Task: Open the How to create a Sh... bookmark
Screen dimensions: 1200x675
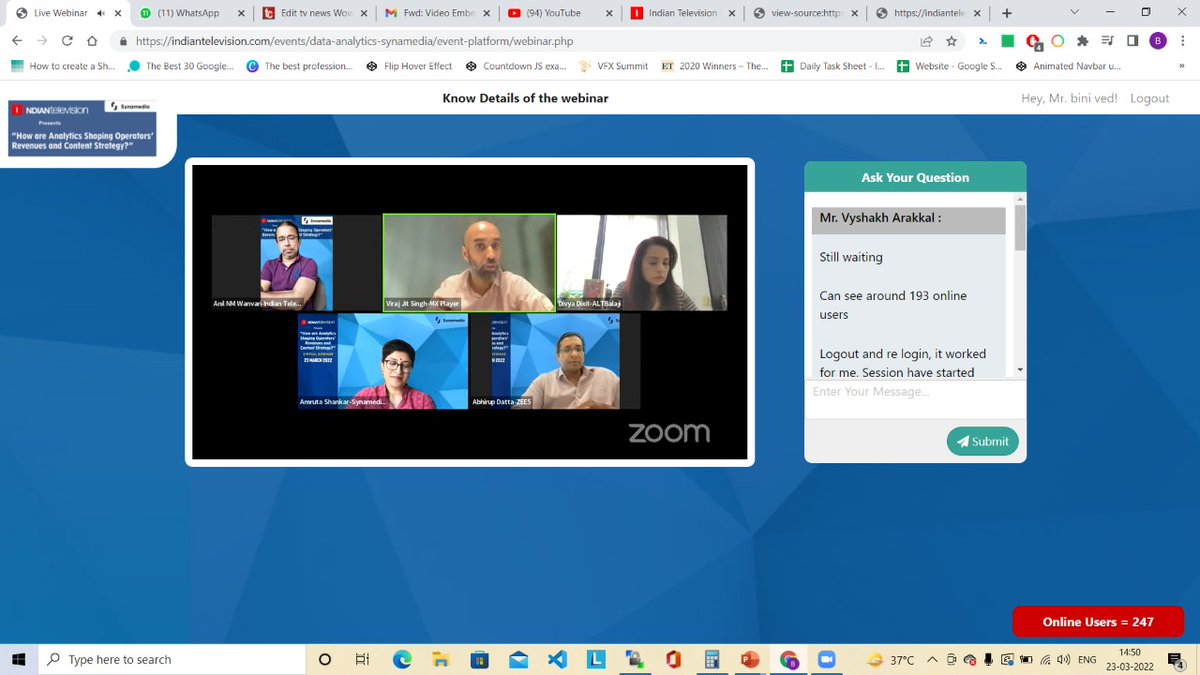Action: 63,66
